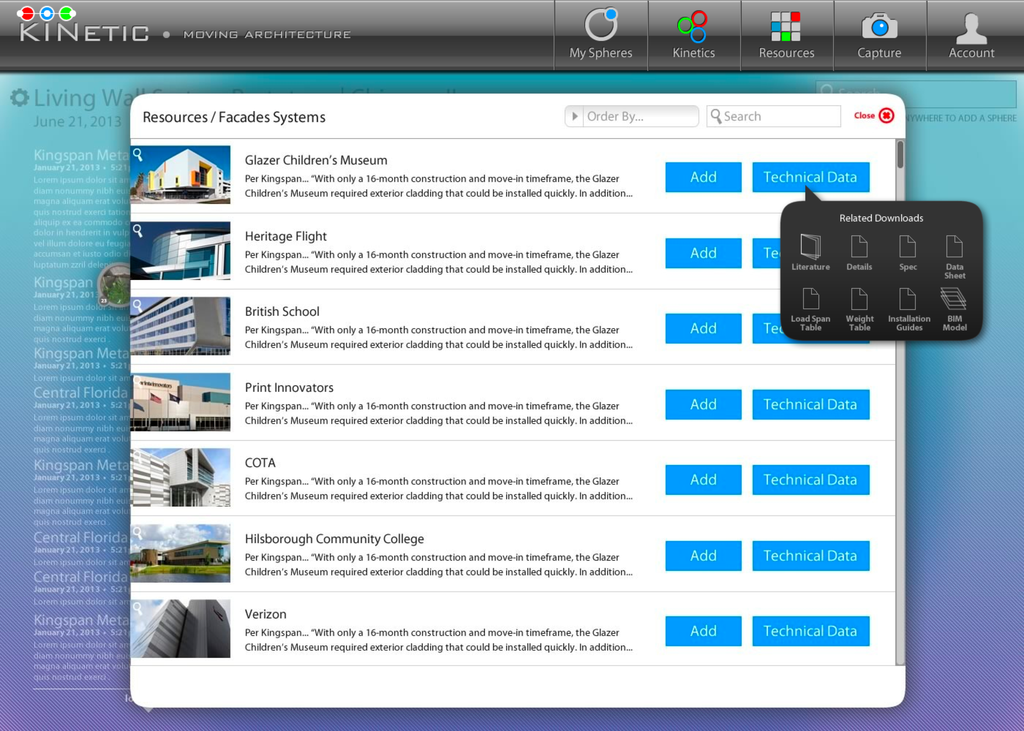Image resolution: width=1024 pixels, height=731 pixels.
Task: Open the Print Innovators thumbnail image
Action: [x=180, y=402]
